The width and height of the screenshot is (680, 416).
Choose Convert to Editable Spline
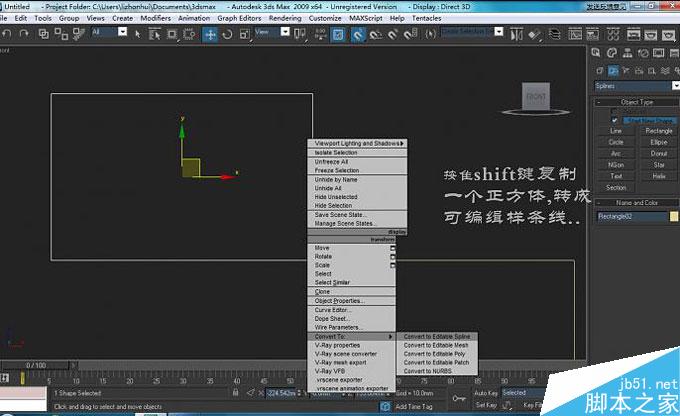(x=437, y=337)
